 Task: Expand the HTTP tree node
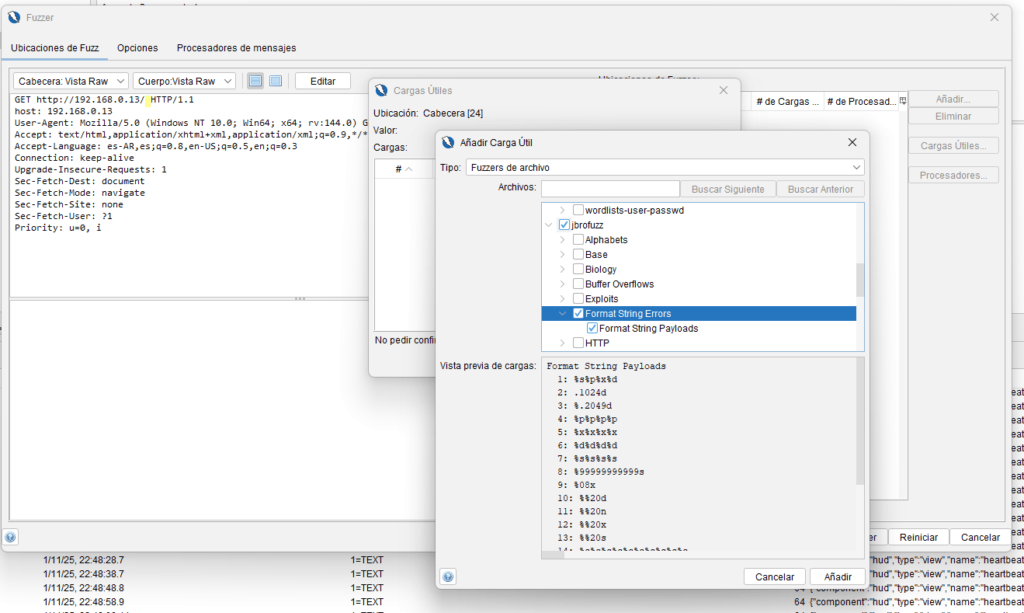tap(562, 343)
